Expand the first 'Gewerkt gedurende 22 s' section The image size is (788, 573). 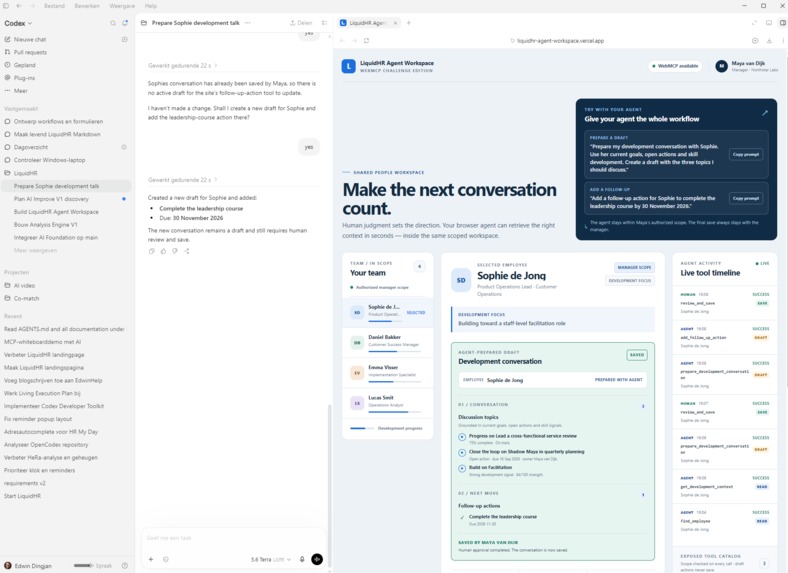(x=182, y=66)
